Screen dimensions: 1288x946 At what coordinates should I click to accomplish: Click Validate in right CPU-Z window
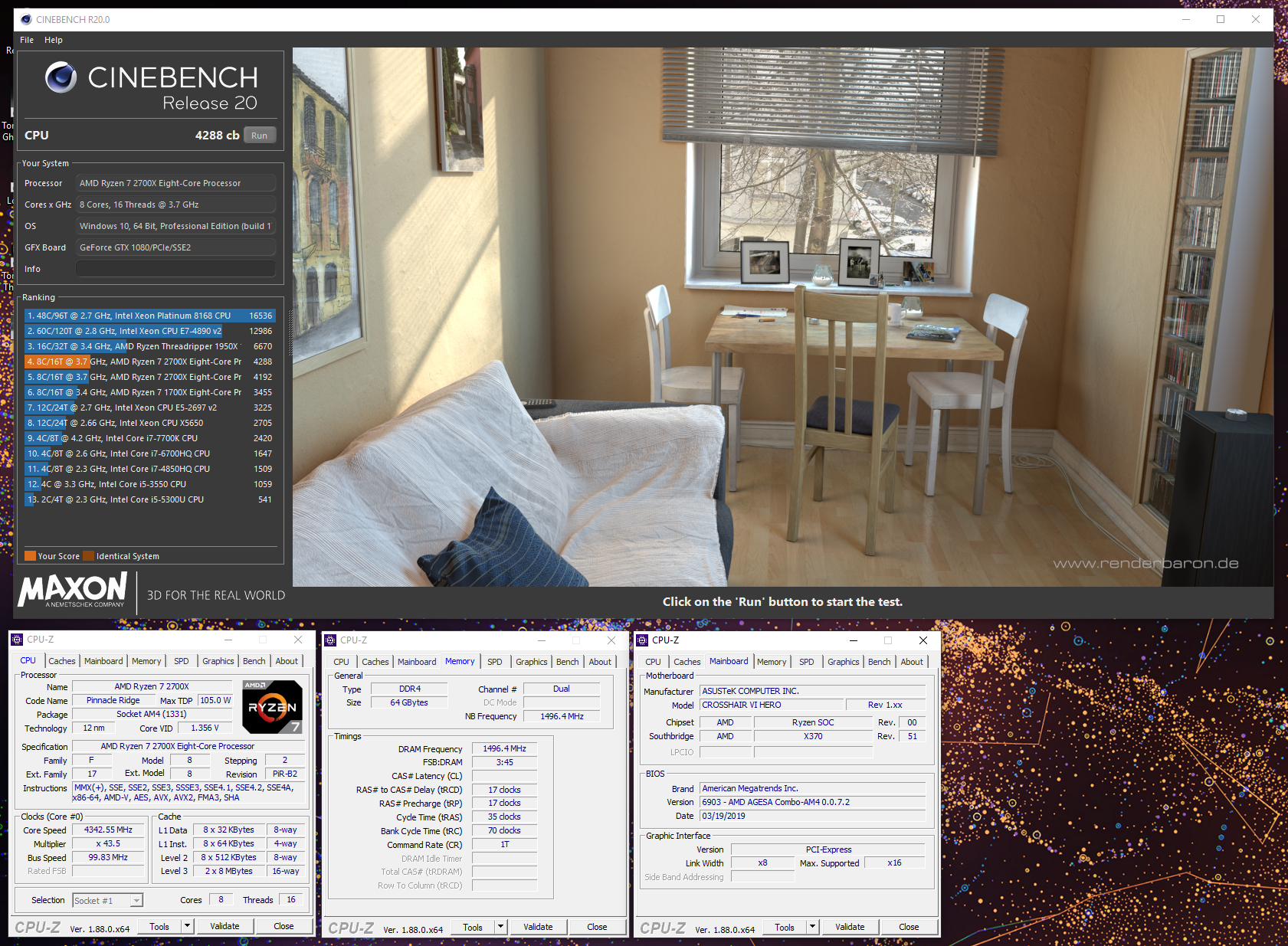(850, 927)
